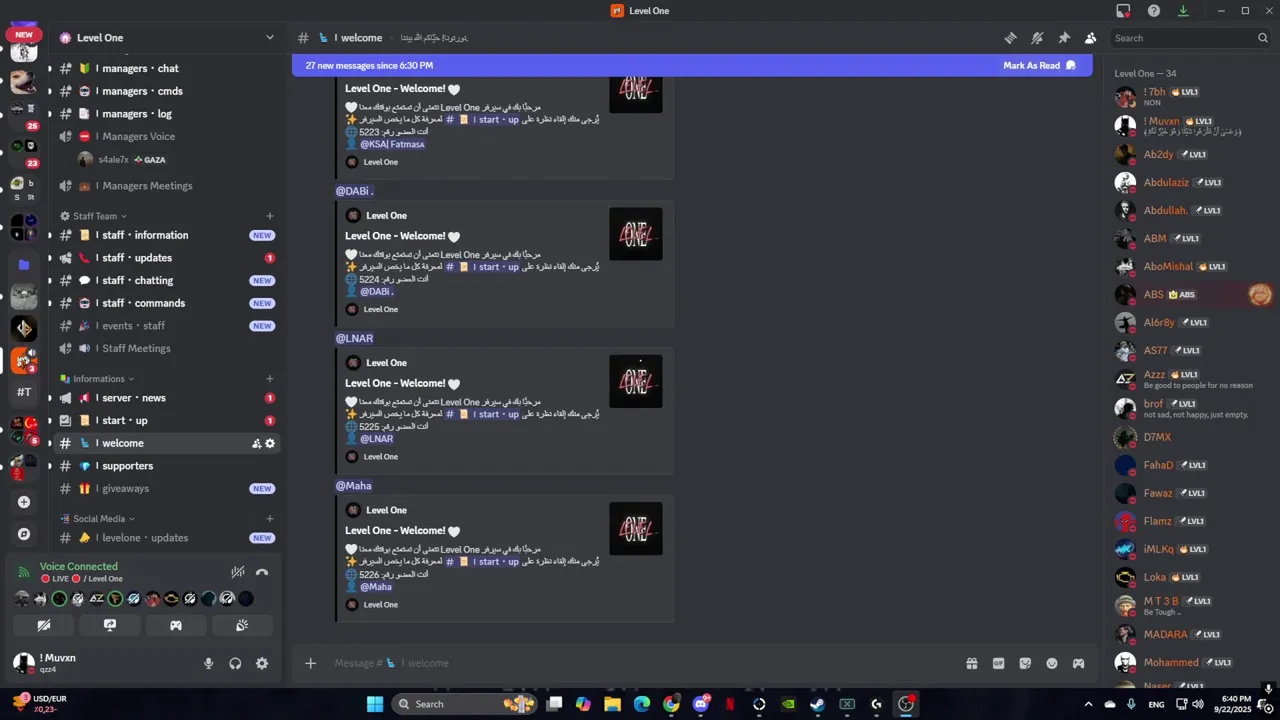
Task: Click the Muvxn user avatar in the user panel
Action: point(23,662)
